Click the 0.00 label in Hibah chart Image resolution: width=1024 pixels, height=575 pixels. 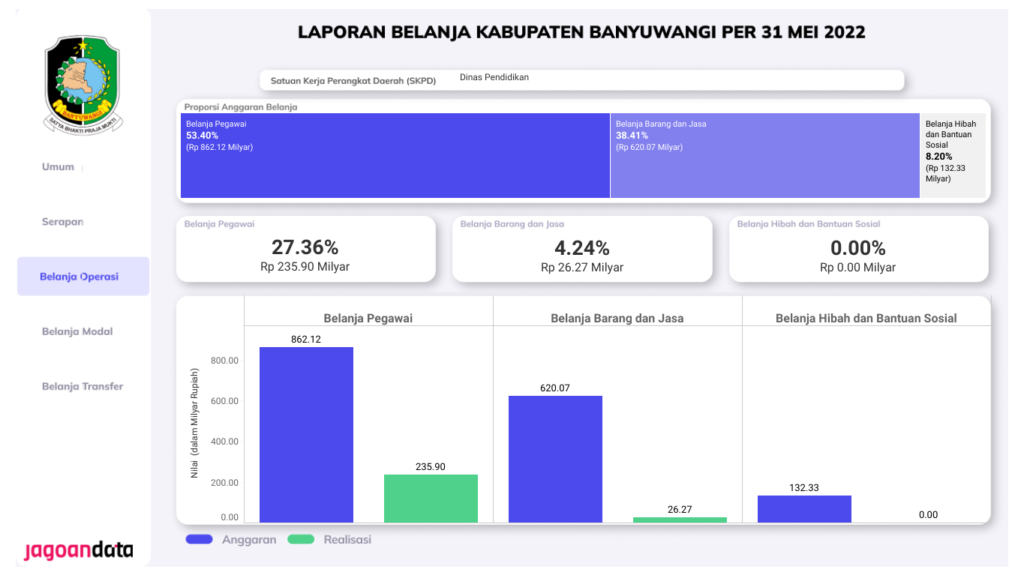[928, 515]
